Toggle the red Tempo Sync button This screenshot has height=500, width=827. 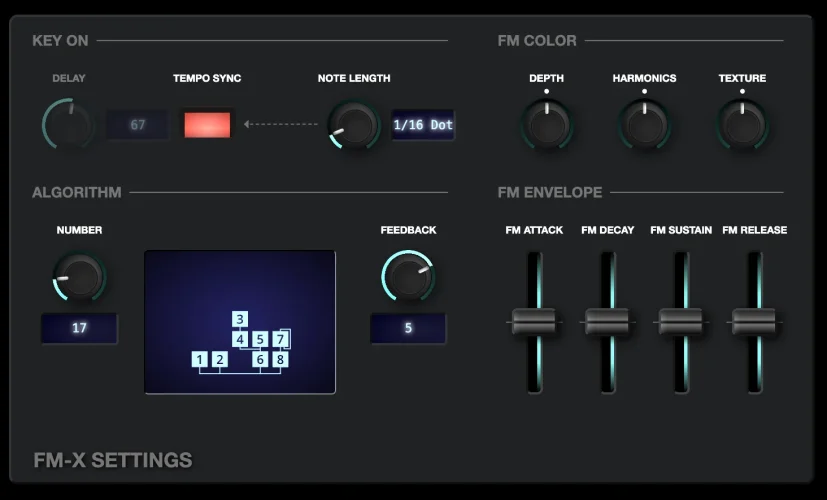coord(207,125)
